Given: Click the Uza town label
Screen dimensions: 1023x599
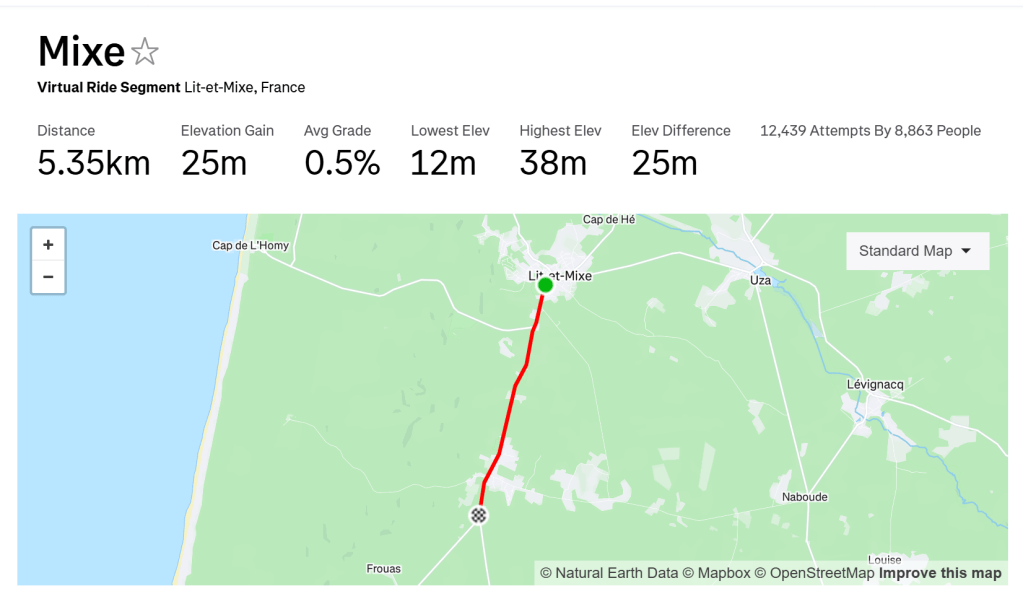Looking at the screenshot, I should tap(760, 280).
